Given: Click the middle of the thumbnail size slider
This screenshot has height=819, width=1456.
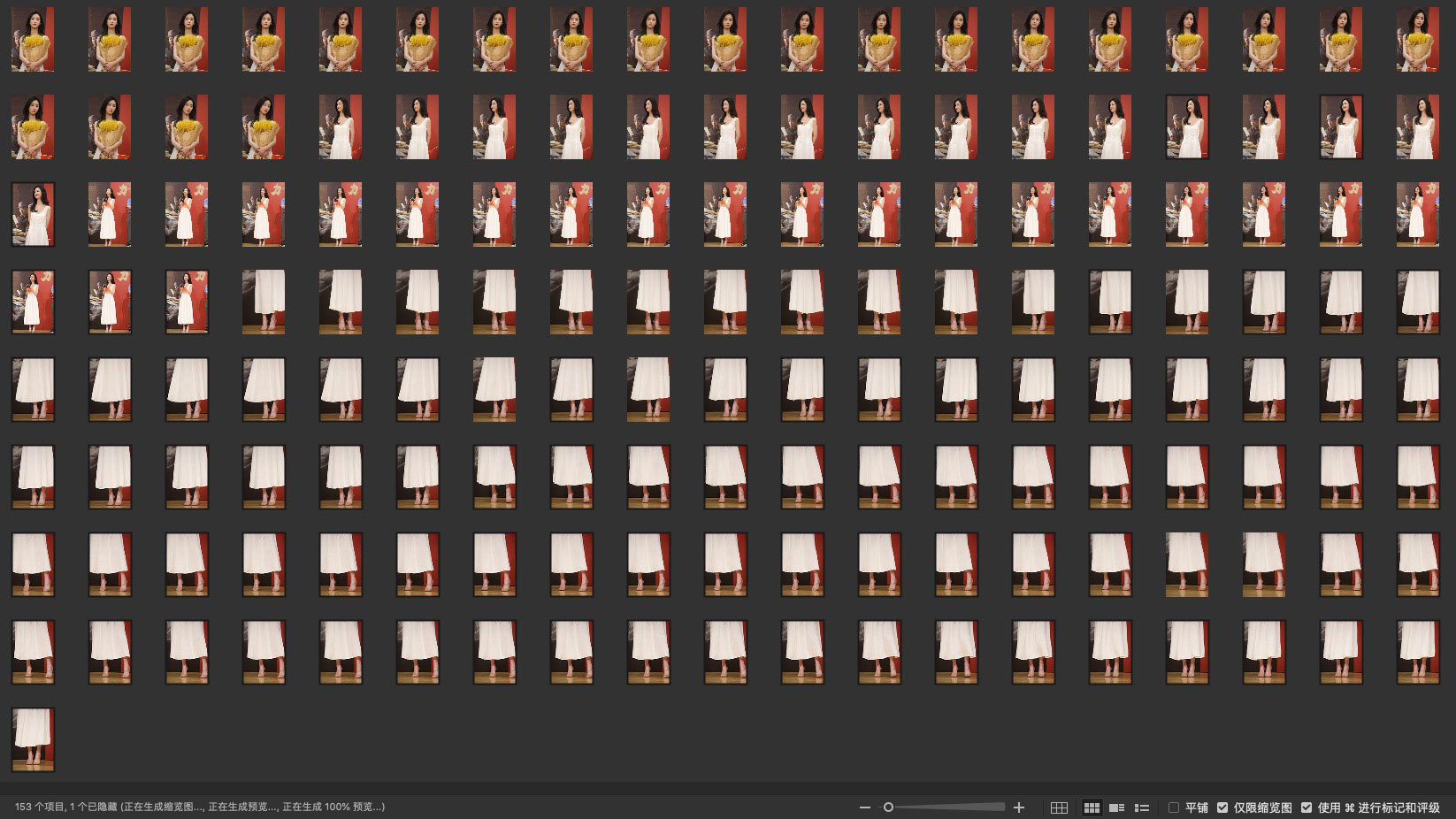Looking at the screenshot, I should tap(945, 808).
